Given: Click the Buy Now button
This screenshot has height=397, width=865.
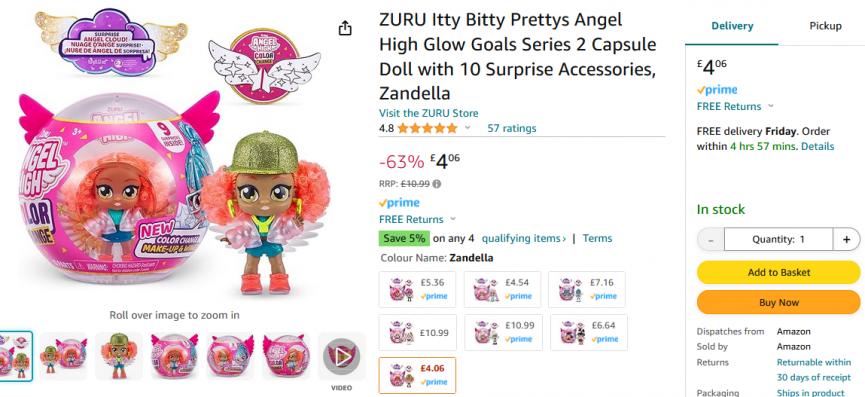Looking at the screenshot, I should point(778,302).
